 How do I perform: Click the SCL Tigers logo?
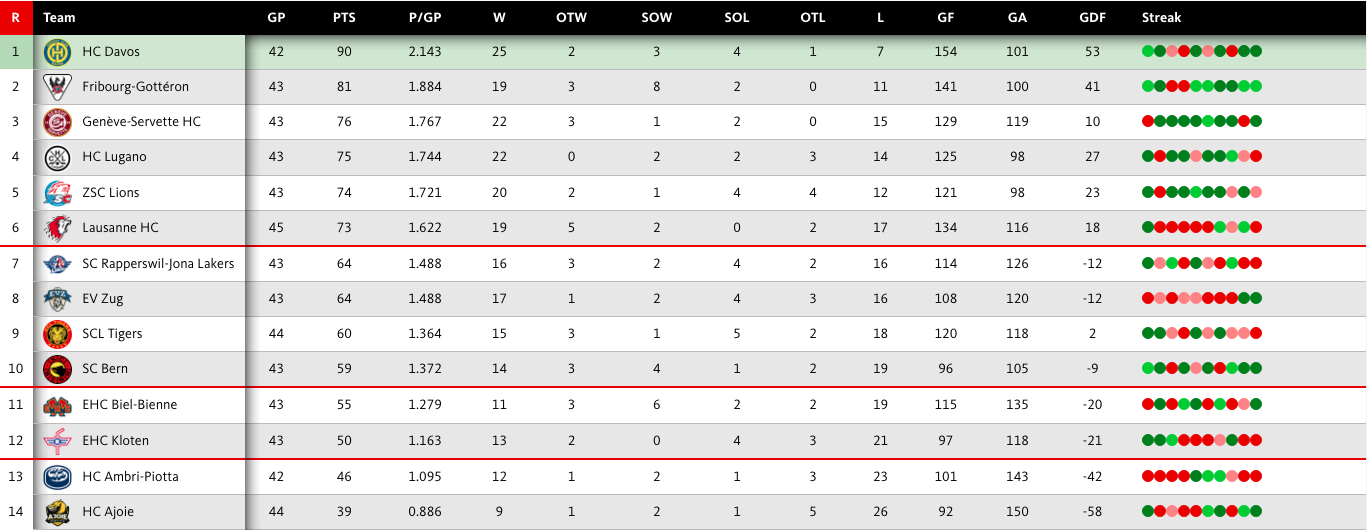[57, 334]
